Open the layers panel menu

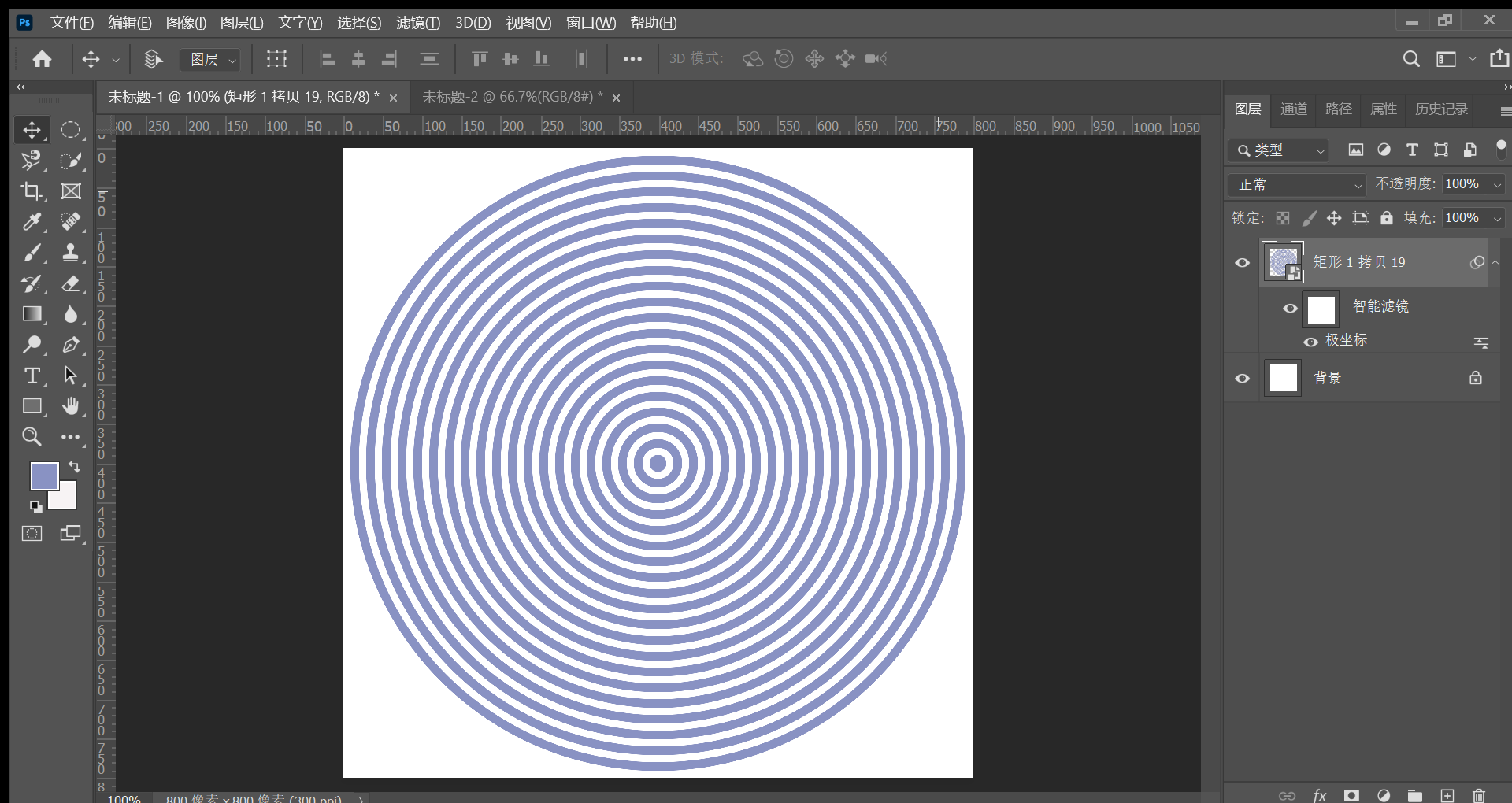pos(1505,111)
